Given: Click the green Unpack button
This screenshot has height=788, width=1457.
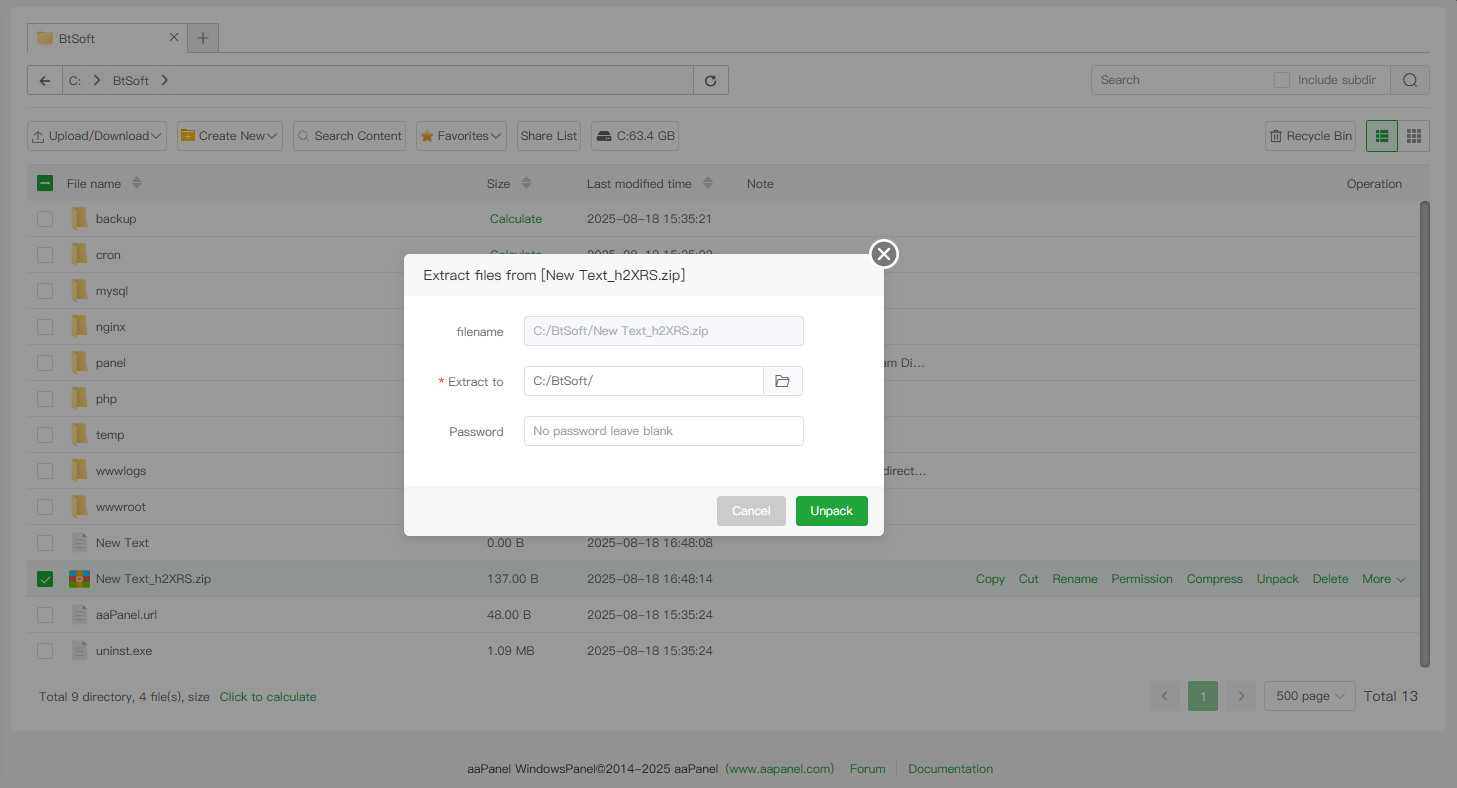Looking at the screenshot, I should (831, 511).
